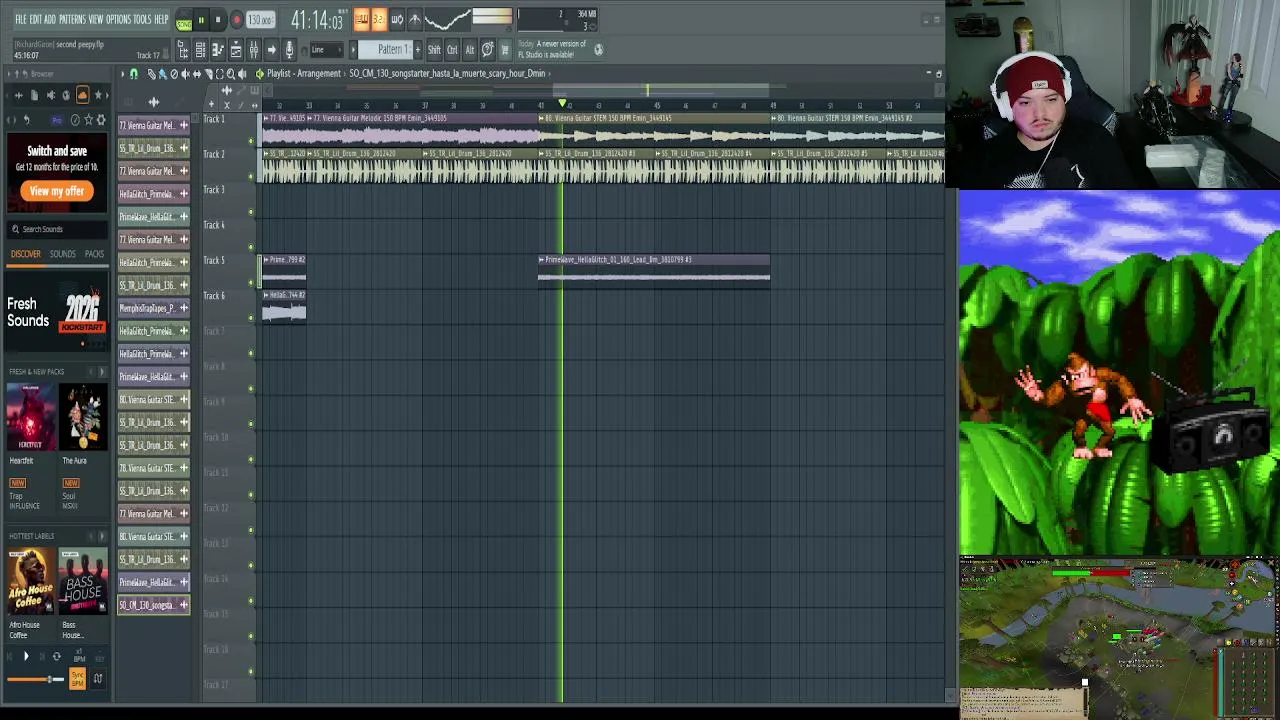Screen dimensions: 1280x720
Task: Open the FILE menu
Action: (20, 19)
